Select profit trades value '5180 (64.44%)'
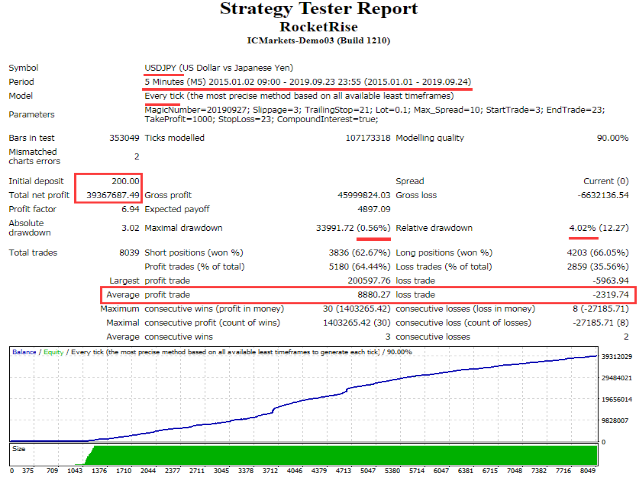This screenshot has width=640, height=480. pyautogui.click(x=360, y=267)
